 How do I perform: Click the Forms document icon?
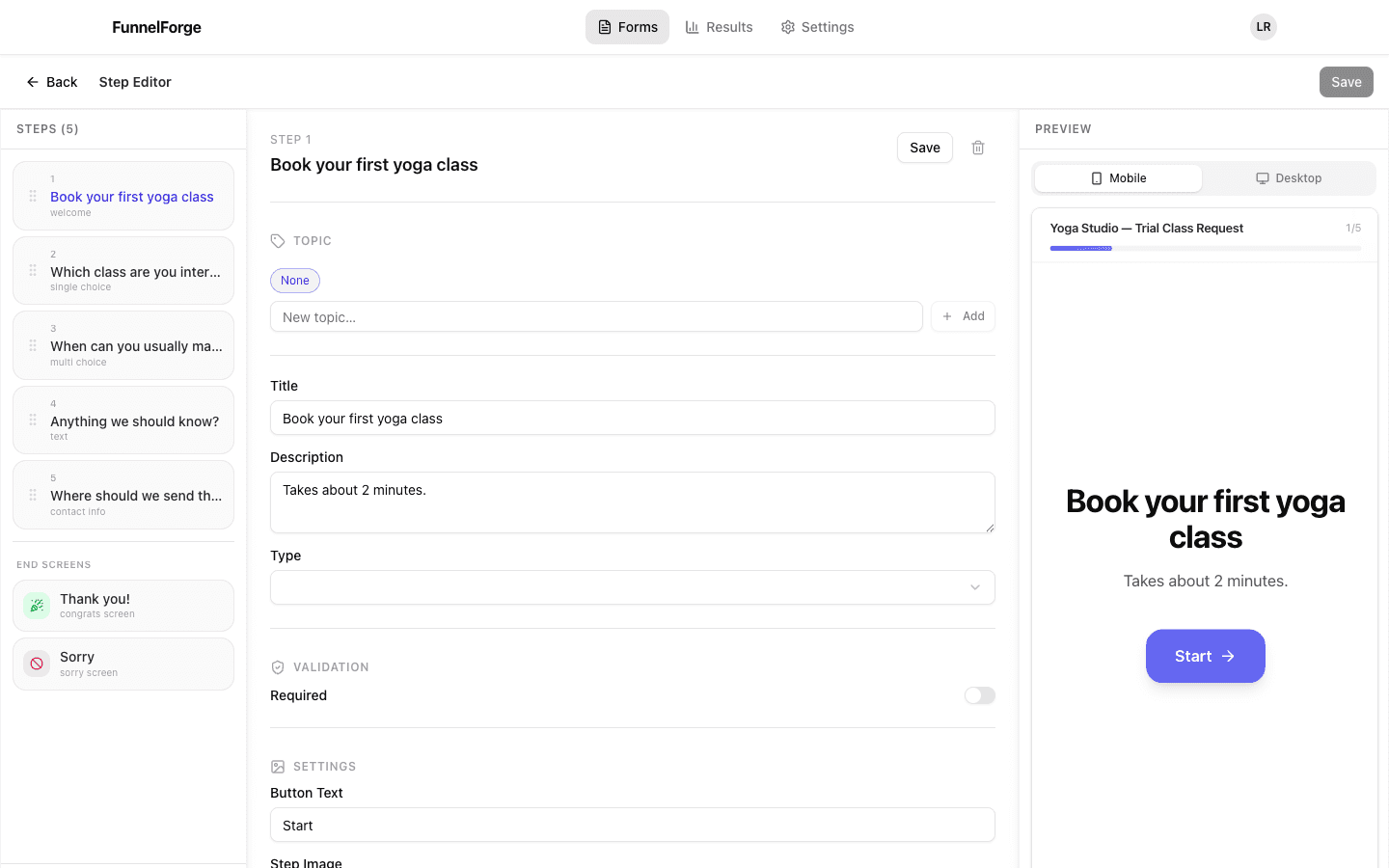coord(605,27)
